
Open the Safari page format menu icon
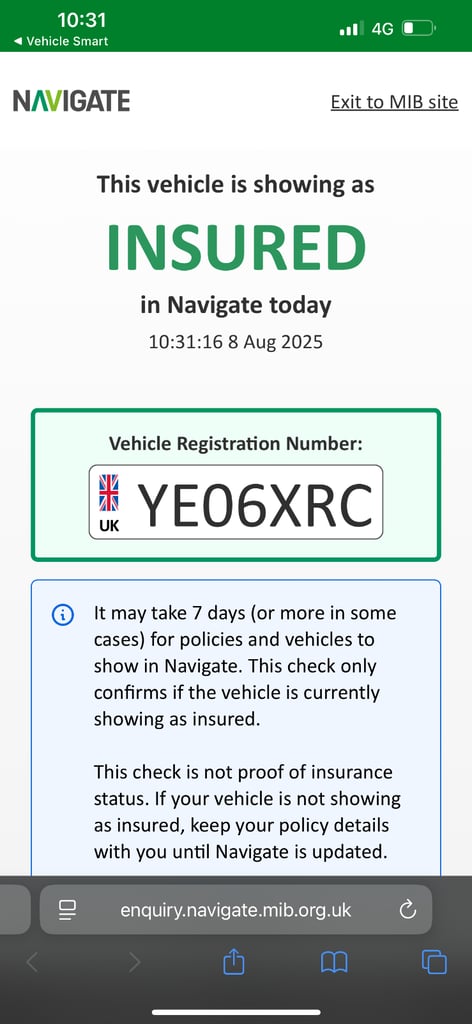(67, 910)
